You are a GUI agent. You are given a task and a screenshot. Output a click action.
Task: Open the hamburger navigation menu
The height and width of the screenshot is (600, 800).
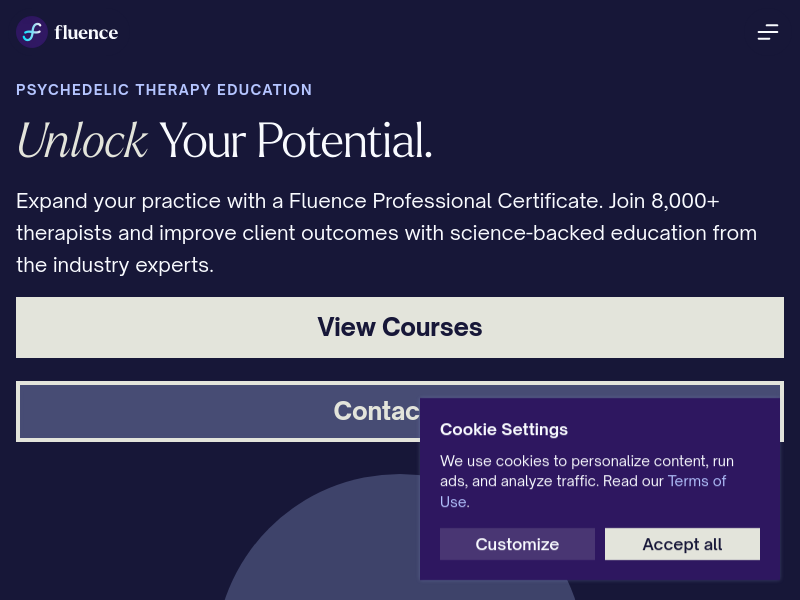(x=767, y=32)
